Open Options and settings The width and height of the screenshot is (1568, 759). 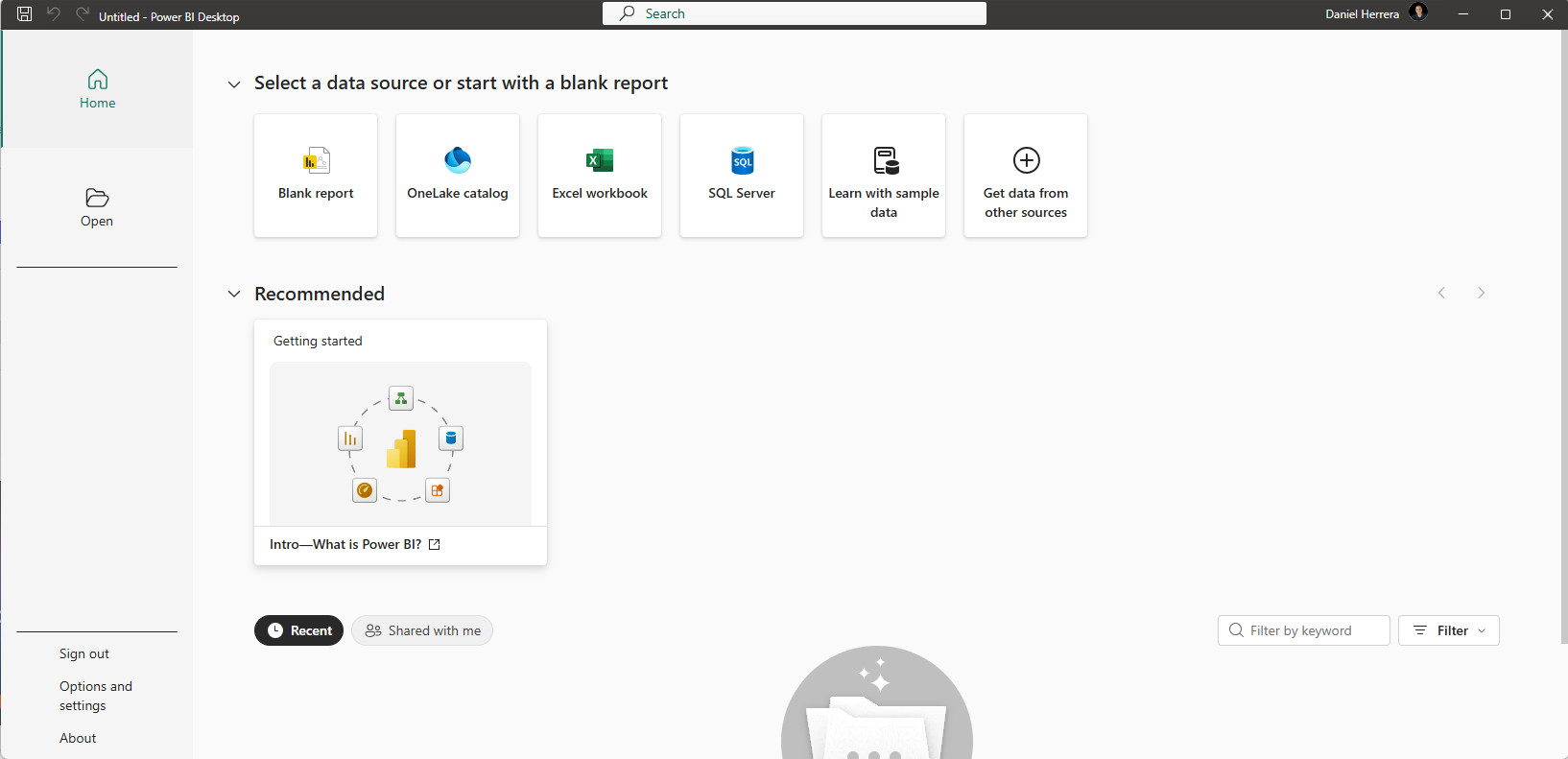coord(96,696)
